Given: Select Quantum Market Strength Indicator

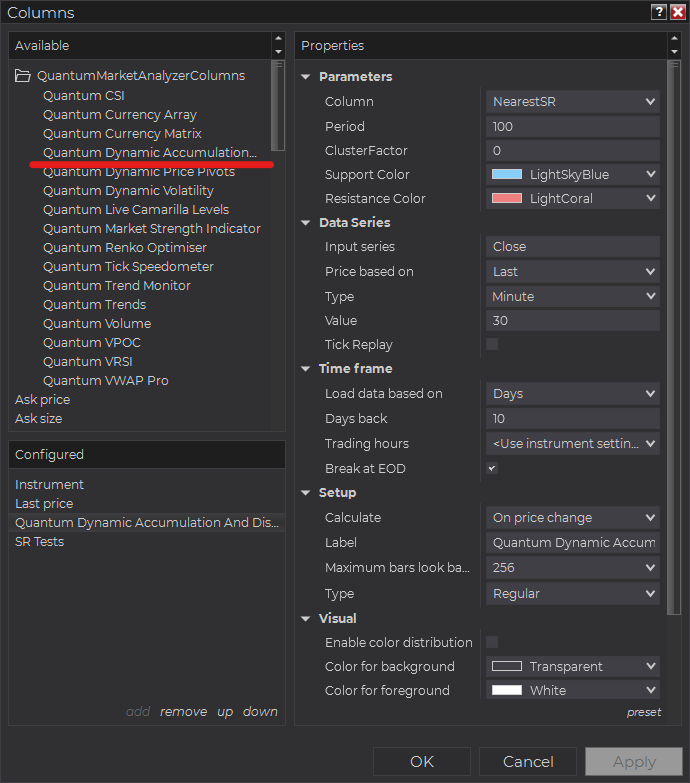Looking at the screenshot, I should 152,229.
